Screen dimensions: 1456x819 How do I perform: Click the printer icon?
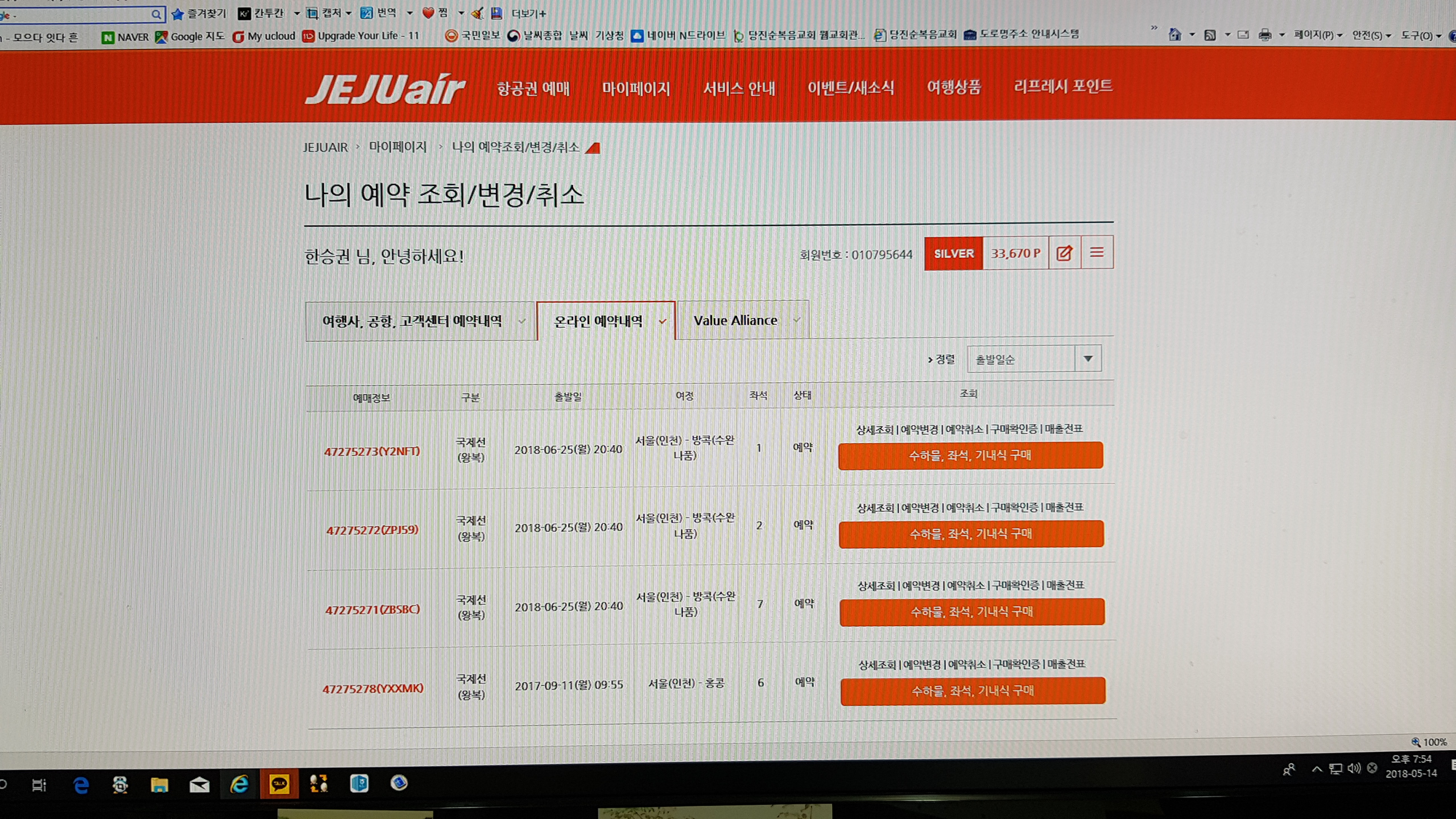coord(1265,35)
